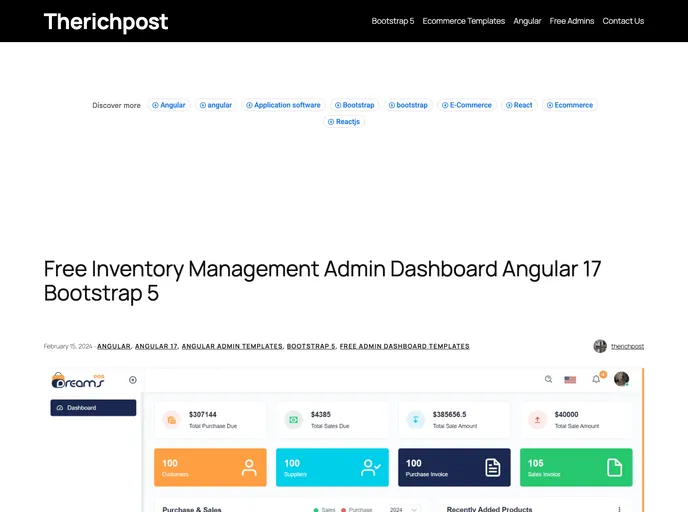Open the Ecommerce Templates menu item

tap(464, 21)
